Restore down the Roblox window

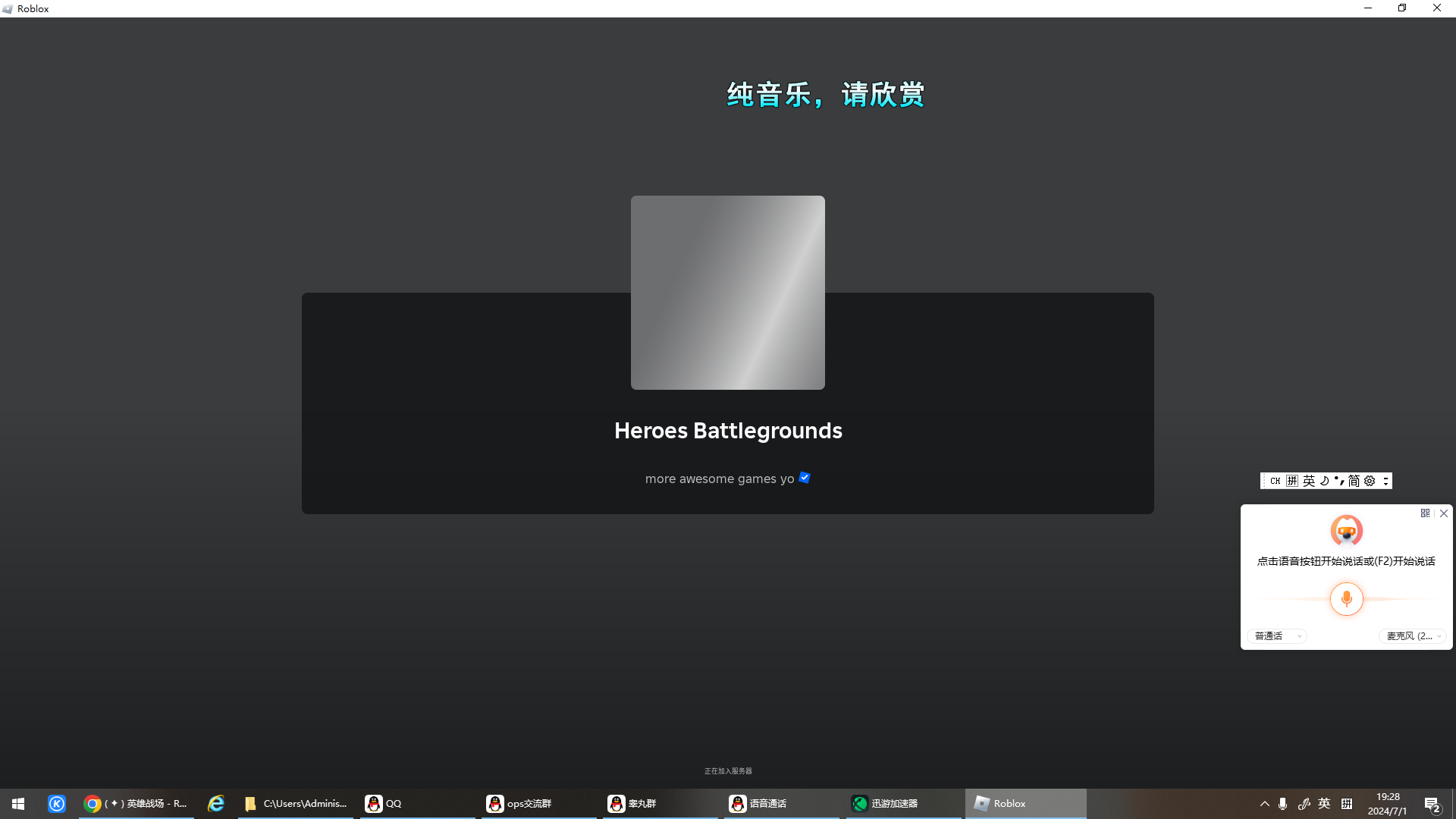[x=1402, y=8]
